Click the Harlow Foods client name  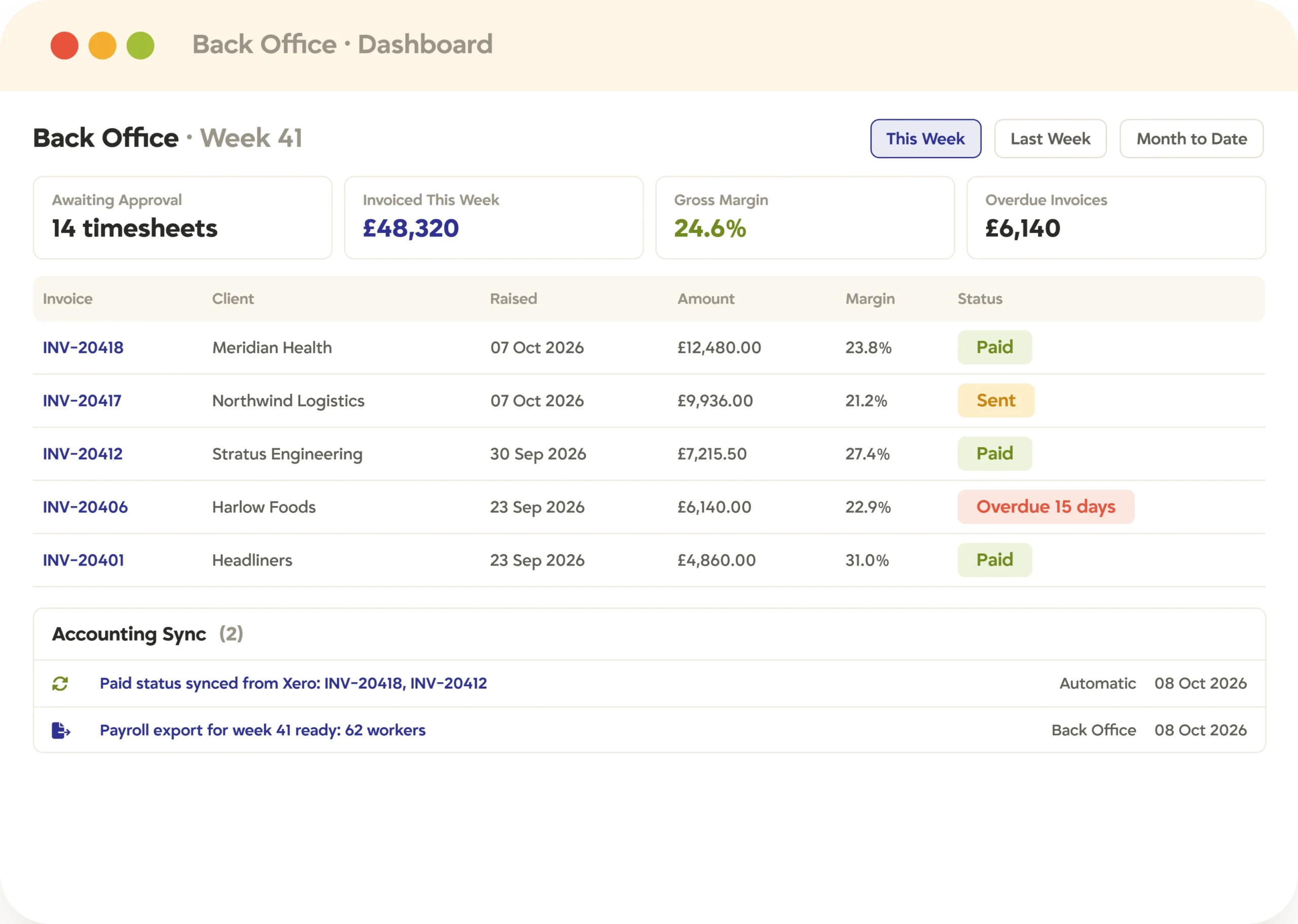pos(264,507)
